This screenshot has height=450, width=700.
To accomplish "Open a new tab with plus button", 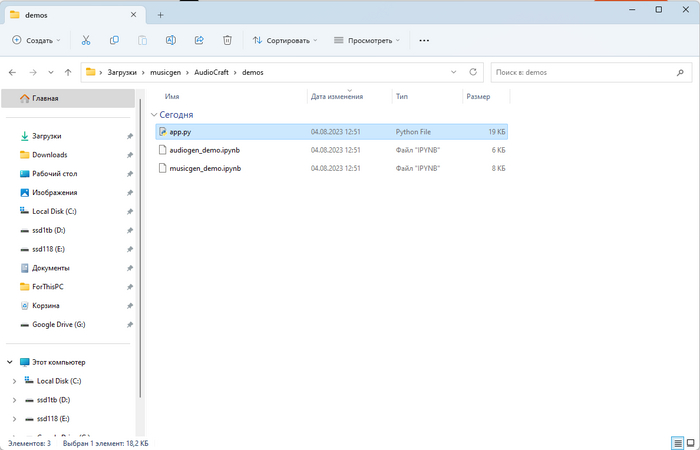I will (160, 15).
